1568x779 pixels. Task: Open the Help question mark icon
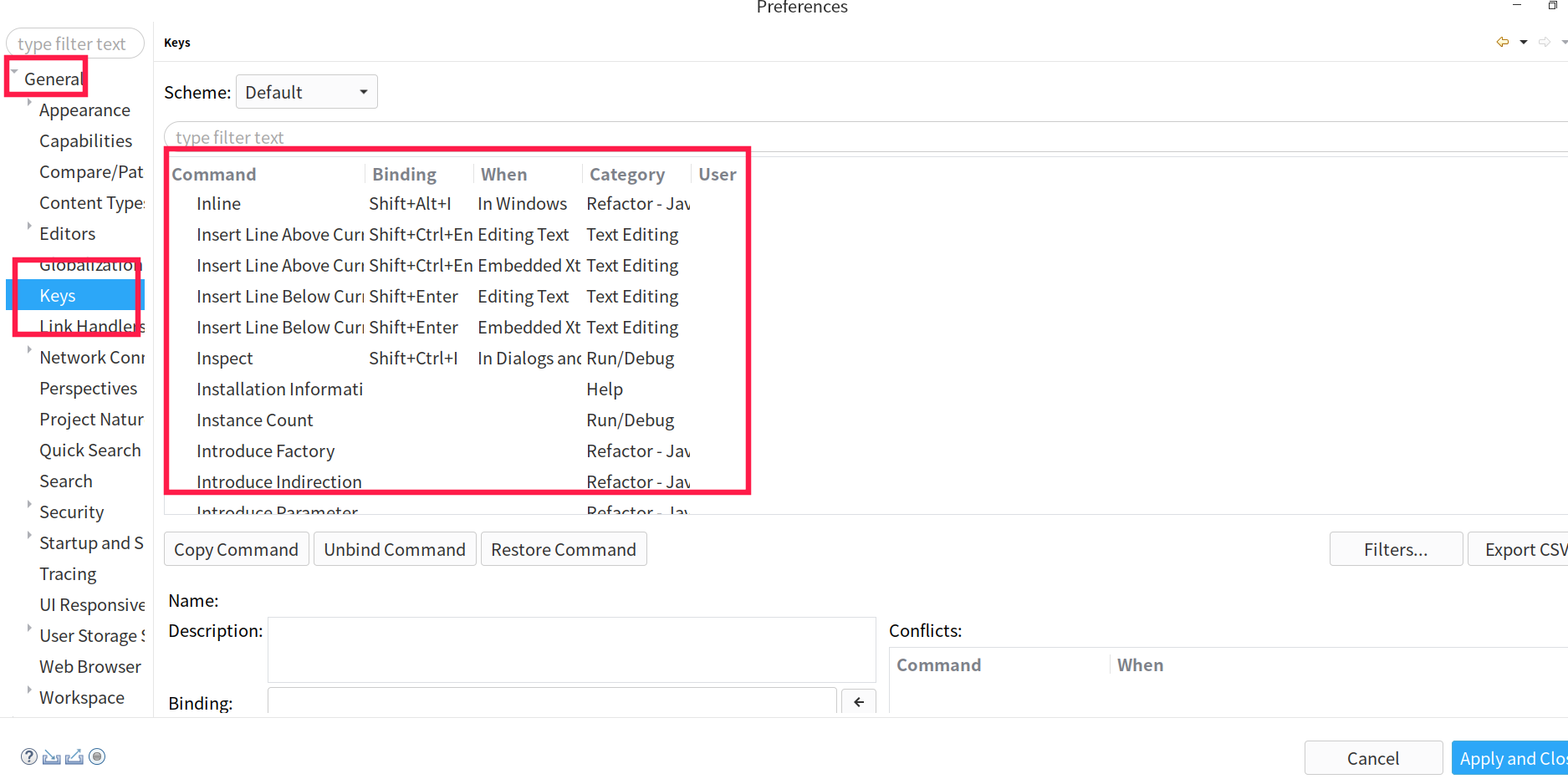[29, 756]
